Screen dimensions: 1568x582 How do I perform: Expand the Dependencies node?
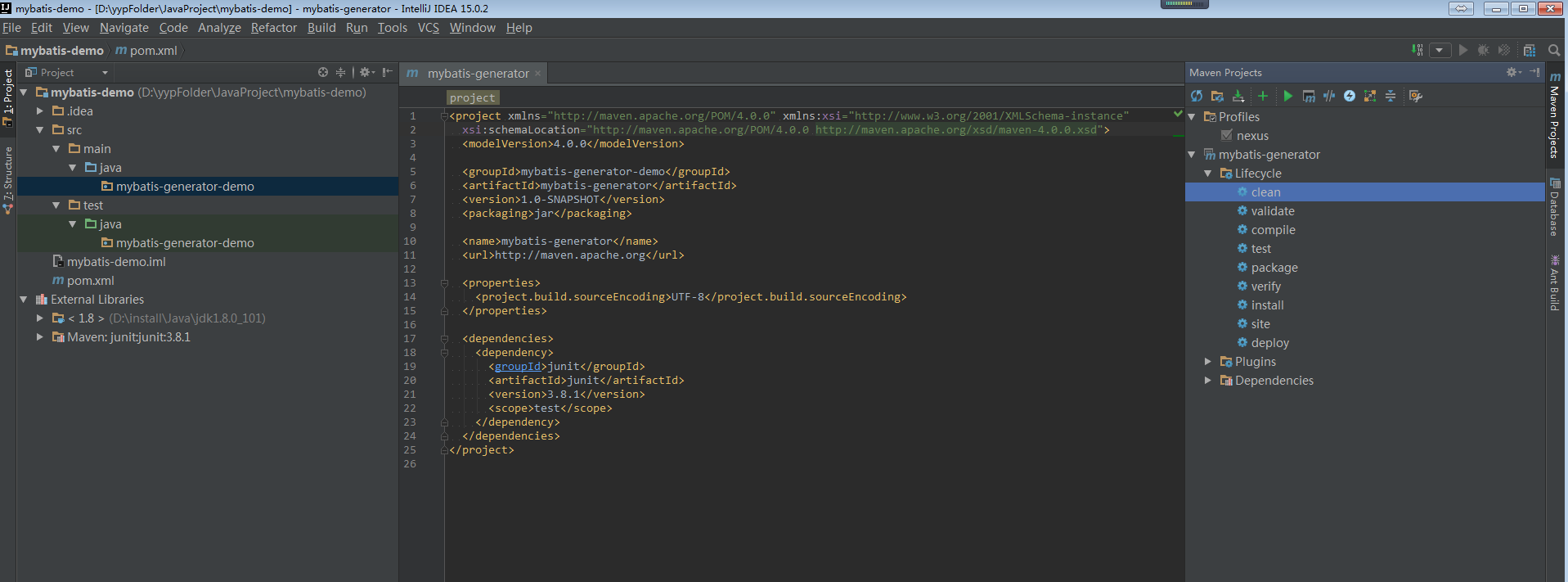[x=1208, y=381]
